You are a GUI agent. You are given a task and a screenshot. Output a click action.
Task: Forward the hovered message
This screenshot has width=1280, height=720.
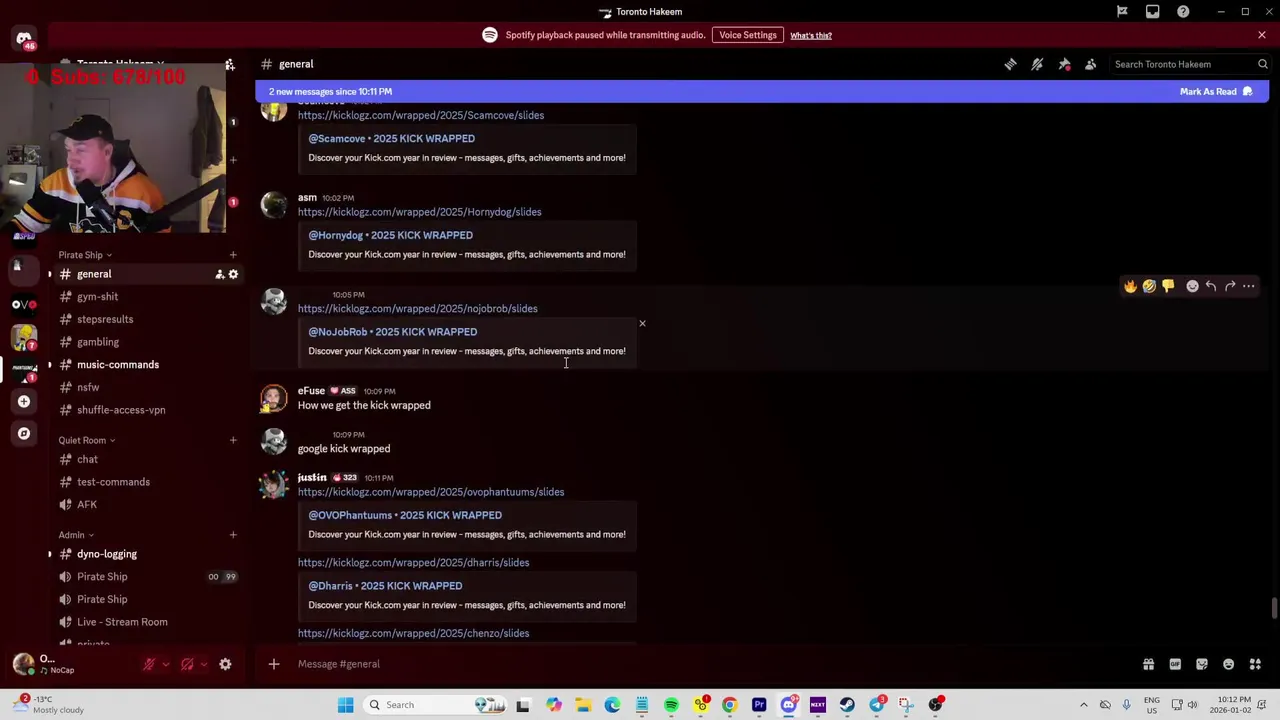1230,286
